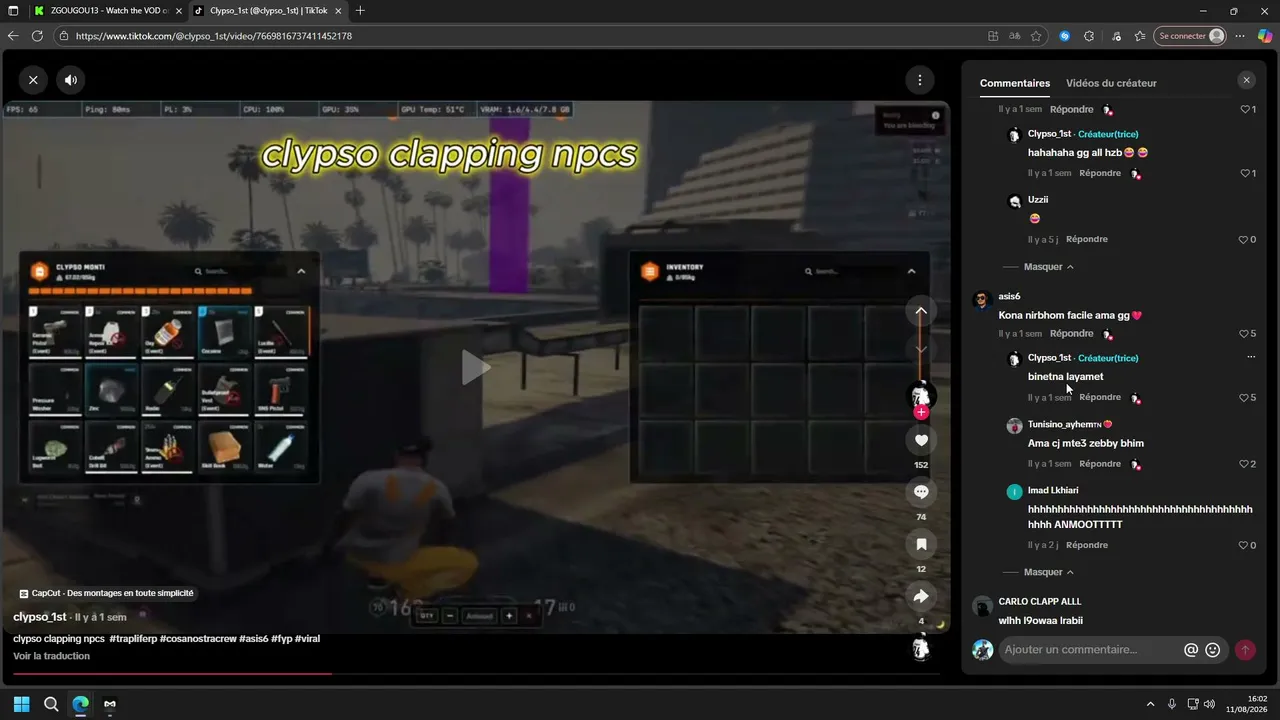Open the Shazam browser extension
1280x720 pixels.
point(1065,36)
